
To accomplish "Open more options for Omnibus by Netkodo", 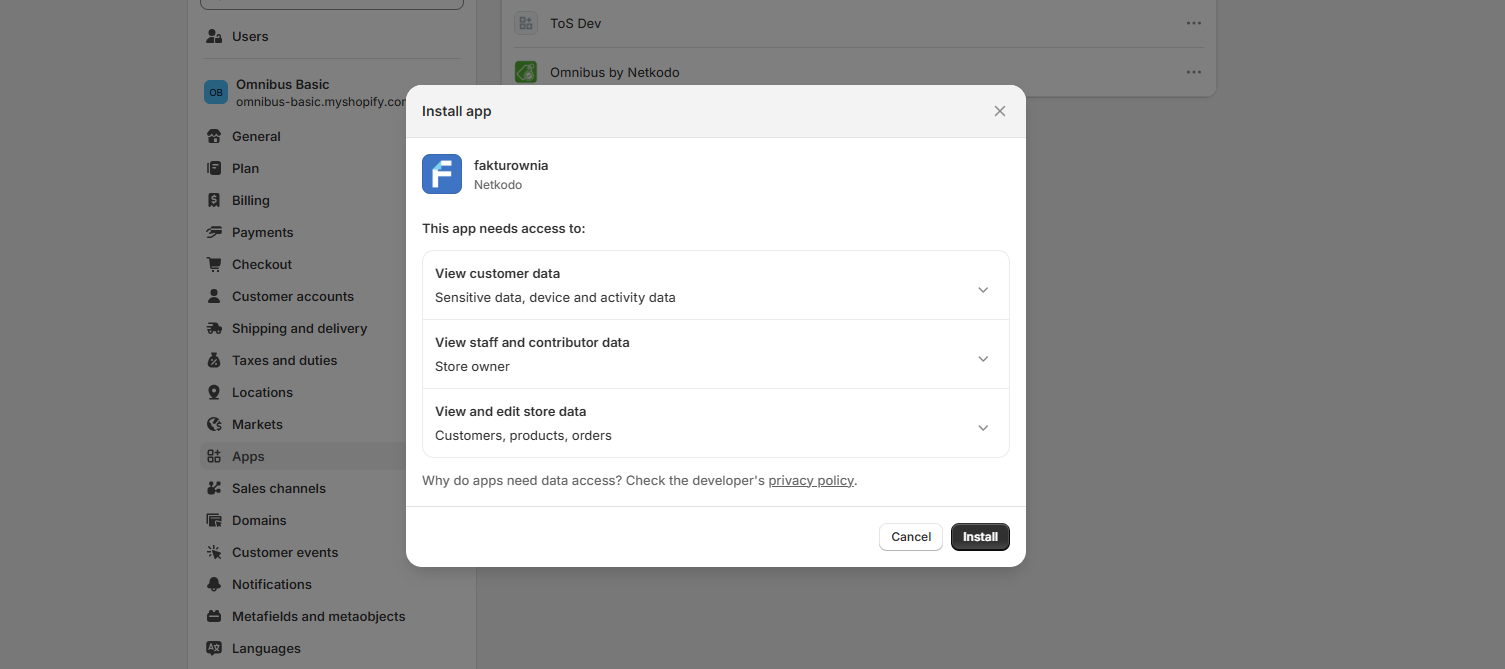I will pyautogui.click(x=1194, y=72).
